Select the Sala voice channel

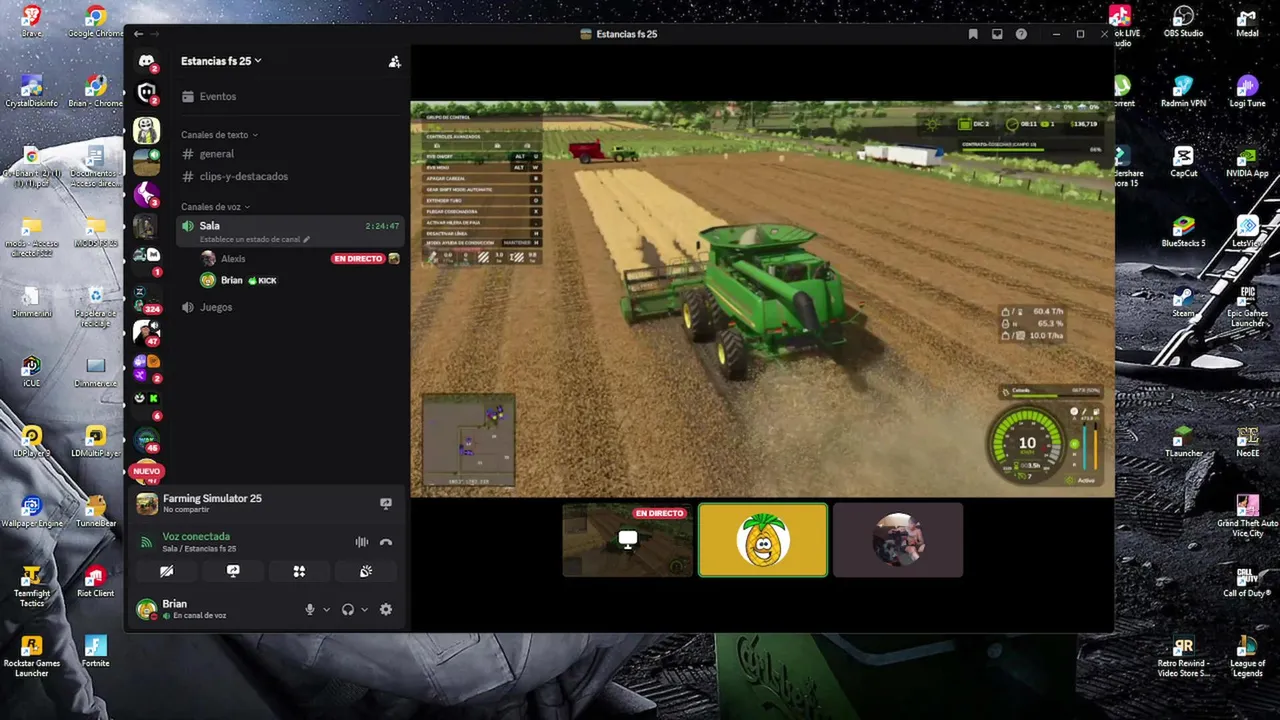[x=291, y=231]
